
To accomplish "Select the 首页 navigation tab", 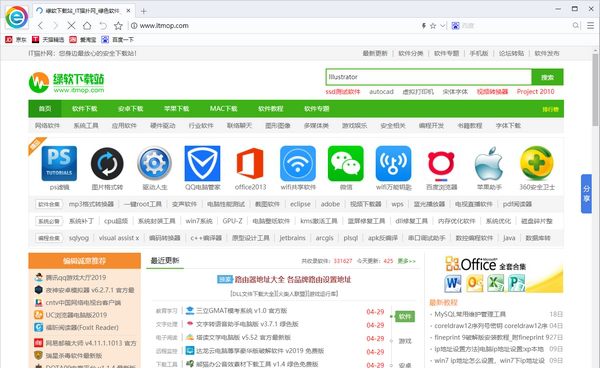I will tap(45, 109).
